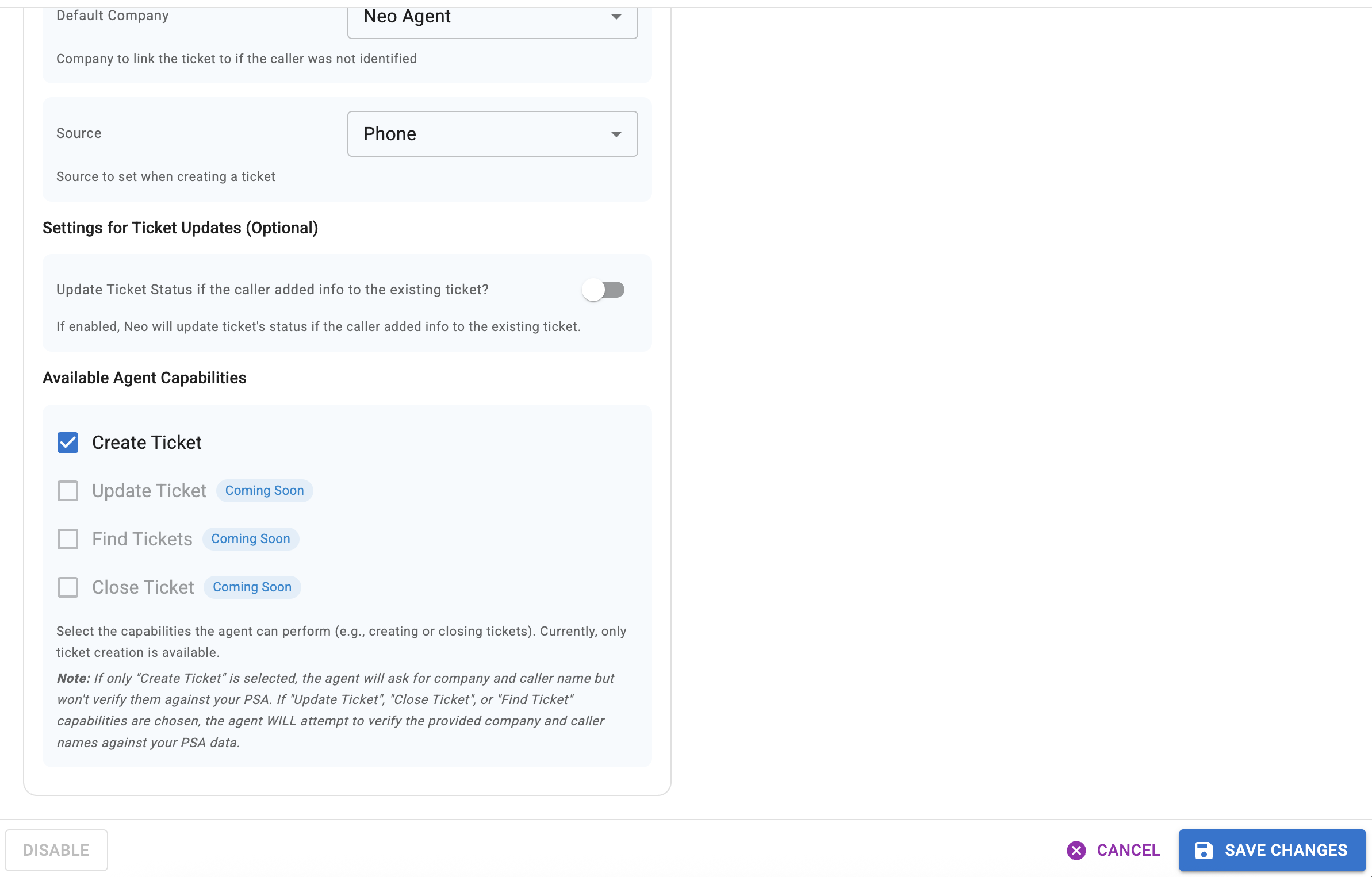The height and width of the screenshot is (877, 1372).
Task: Click the Disable button
Action: [x=56, y=850]
